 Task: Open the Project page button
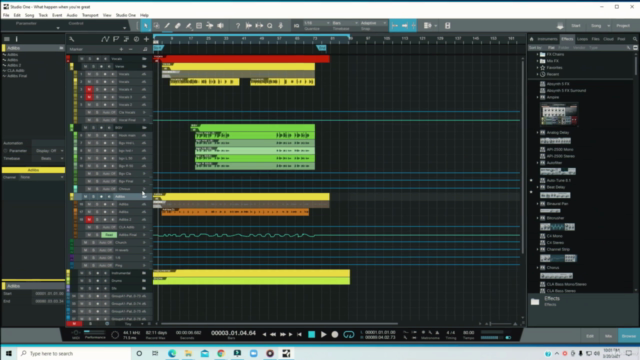pyautogui.click(x=623, y=26)
